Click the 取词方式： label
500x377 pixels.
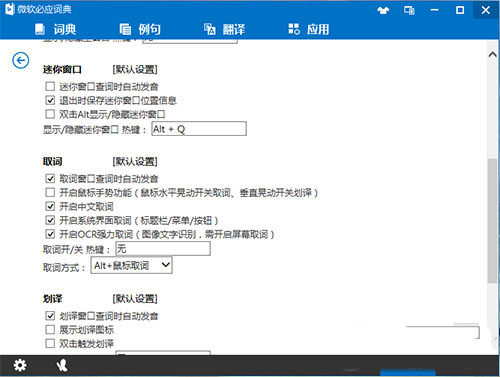tap(64, 267)
